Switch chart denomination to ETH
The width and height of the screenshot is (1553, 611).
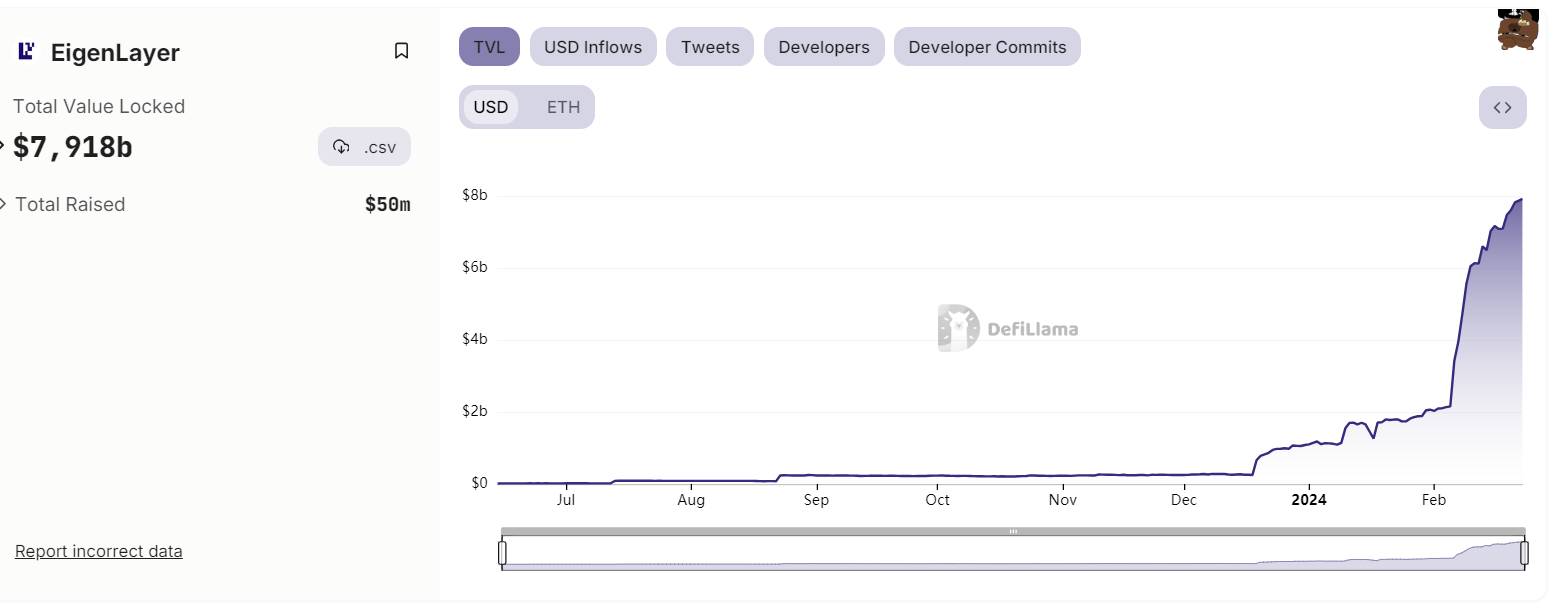coord(563,107)
